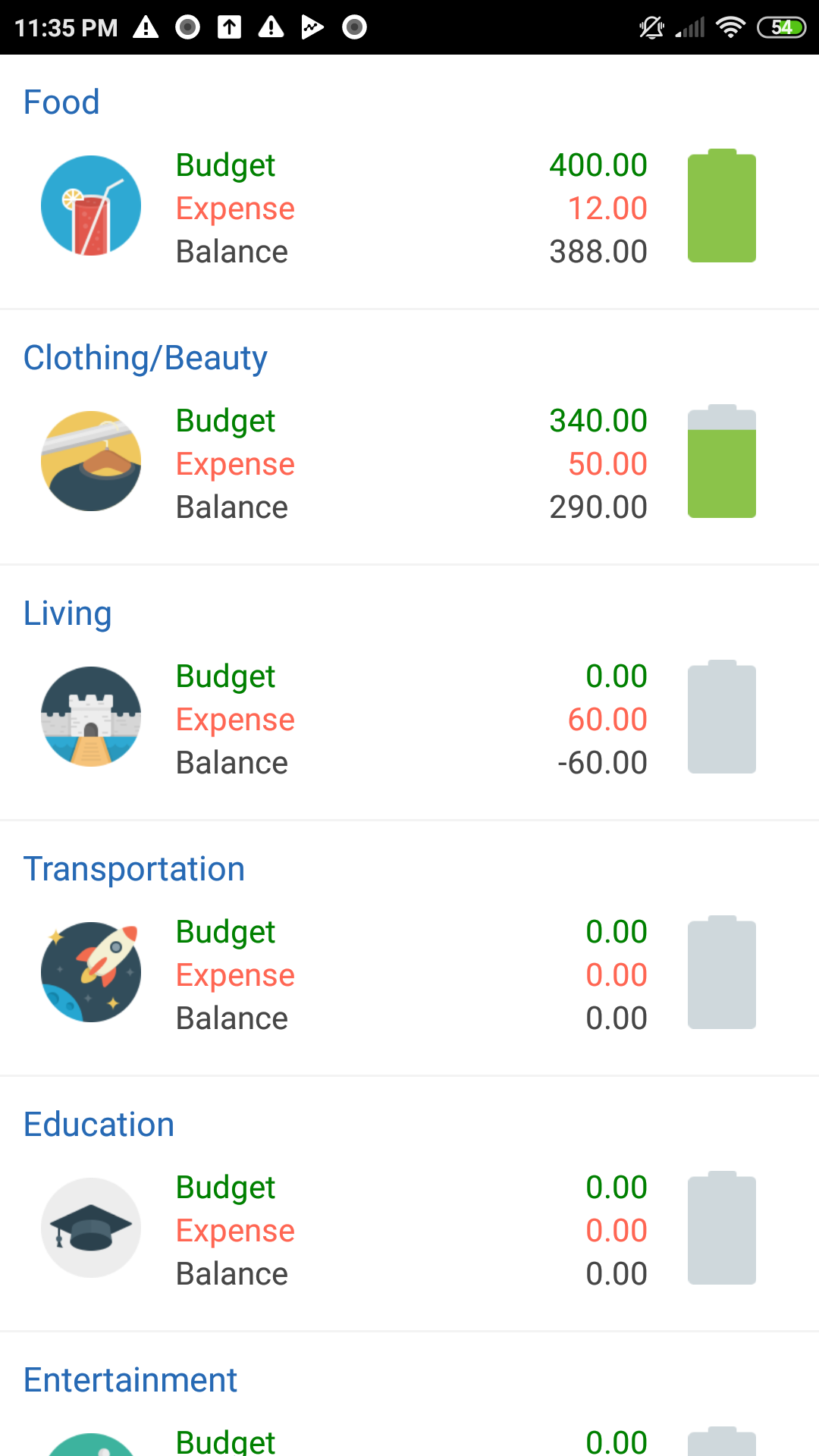Tap the Clothing/Beauty budget level battery
Screen dimensions: 819x1456
[722, 462]
